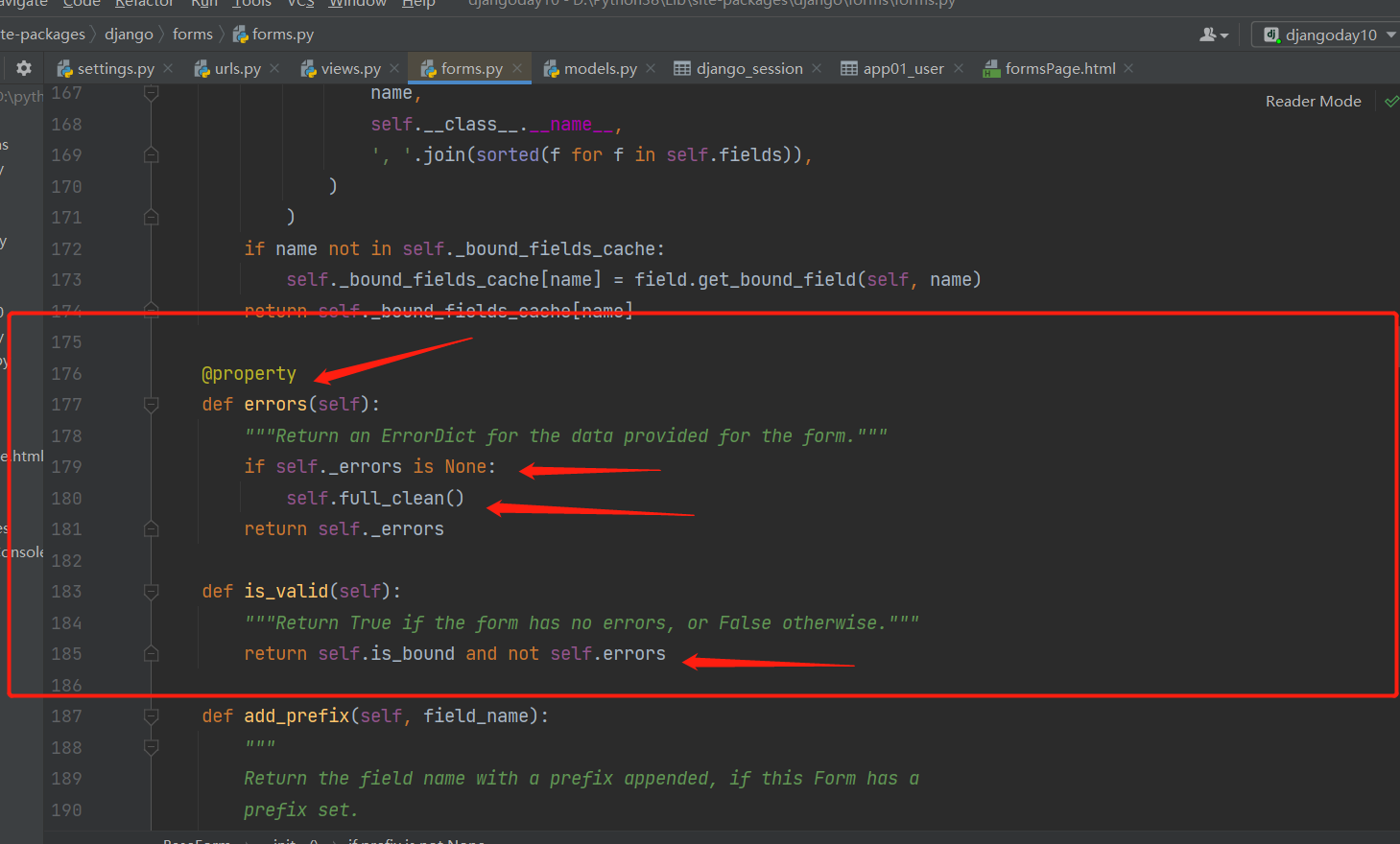
Task: Close the settings.py tab
Action: [x=168, y=68]
